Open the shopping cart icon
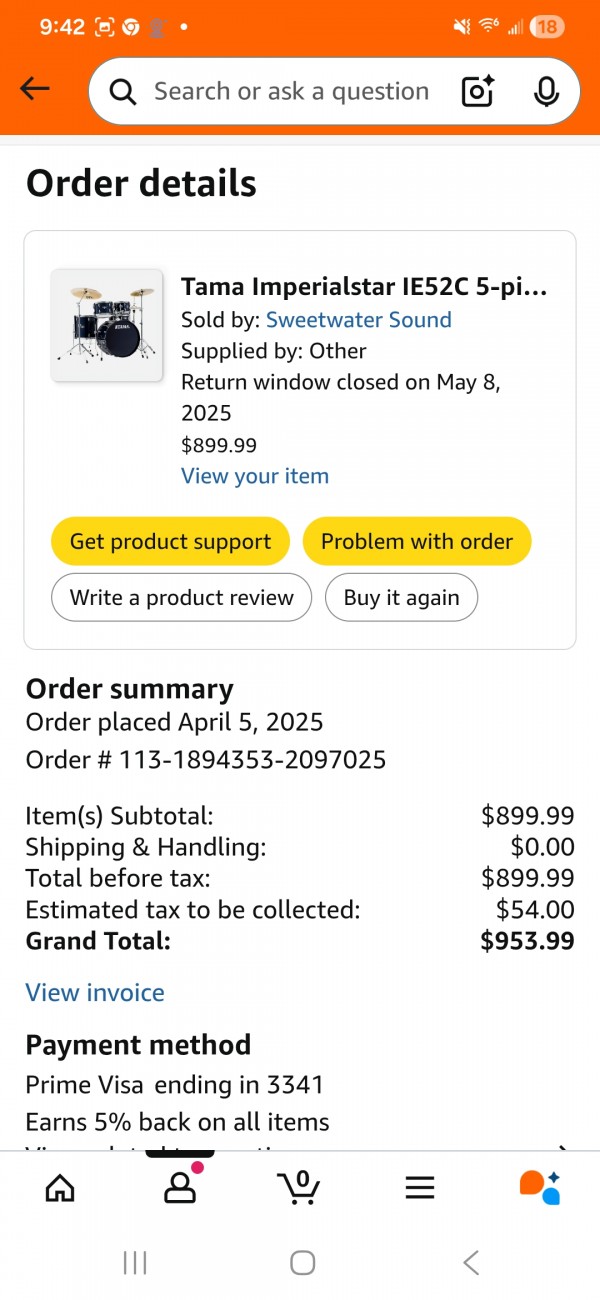The width and height of the screenshot is (600, 1300). click(x=299, y=1187)
